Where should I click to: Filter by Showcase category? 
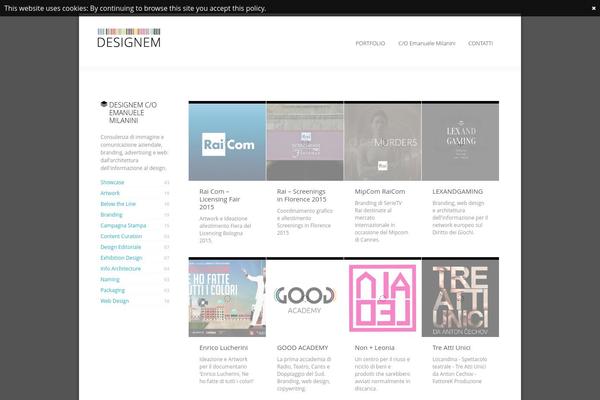click(112, 182)
